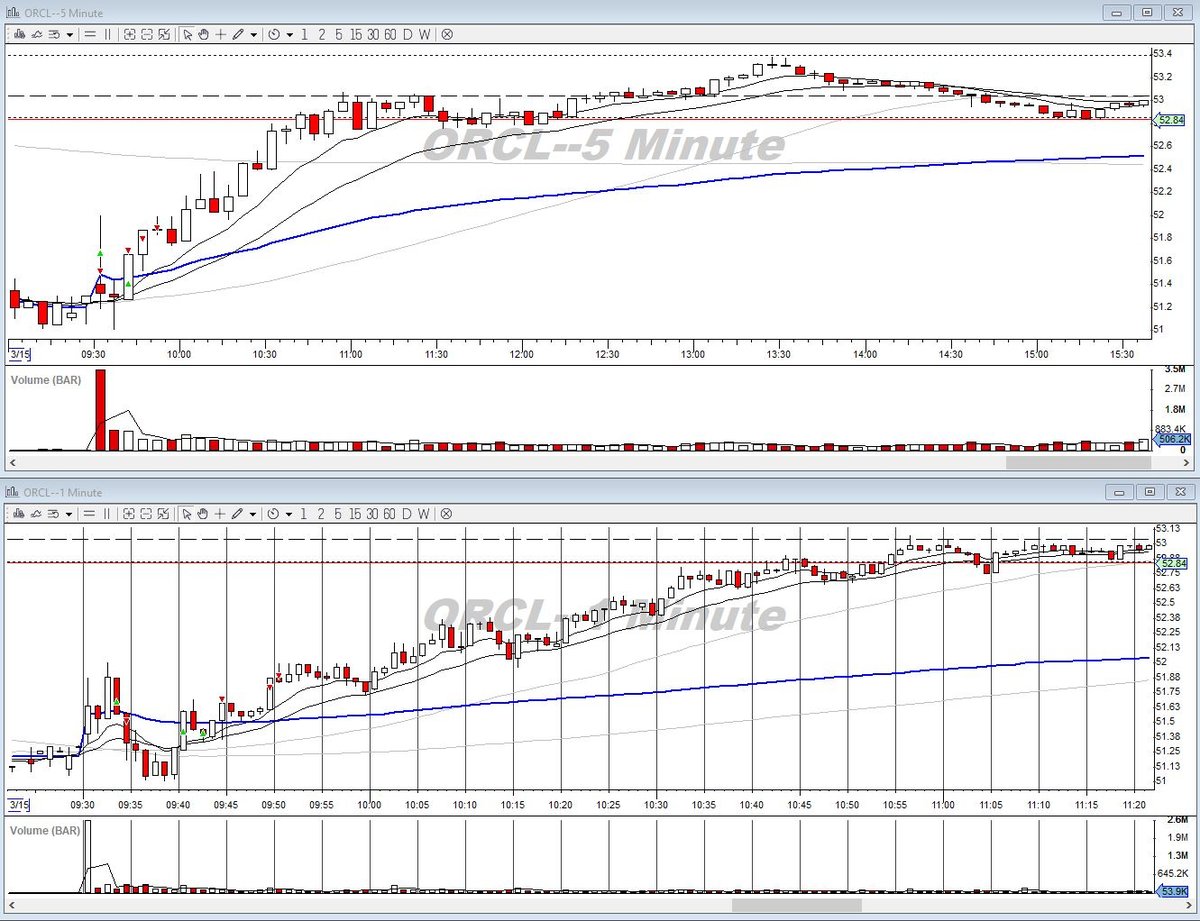The height and width of the screenshot is (921, 1200).
Task: Select vertical lines tool in 5 Minute chart
Action: (x=108, y=34)
